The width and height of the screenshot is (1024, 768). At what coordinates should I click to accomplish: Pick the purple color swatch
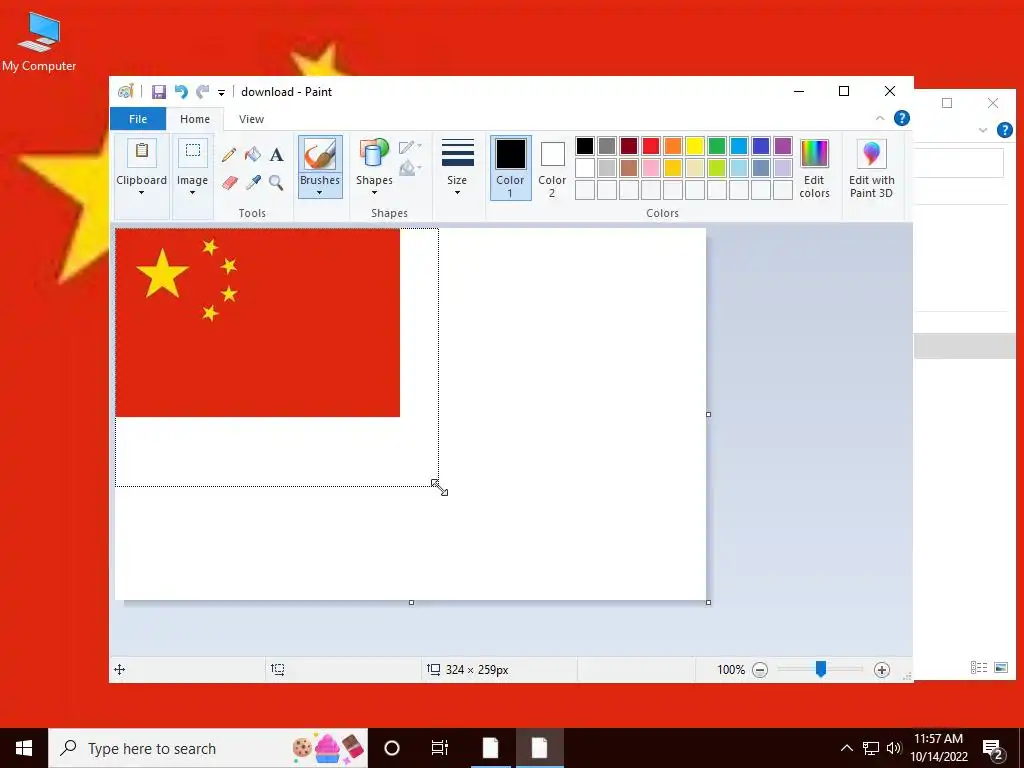(783, 146)
